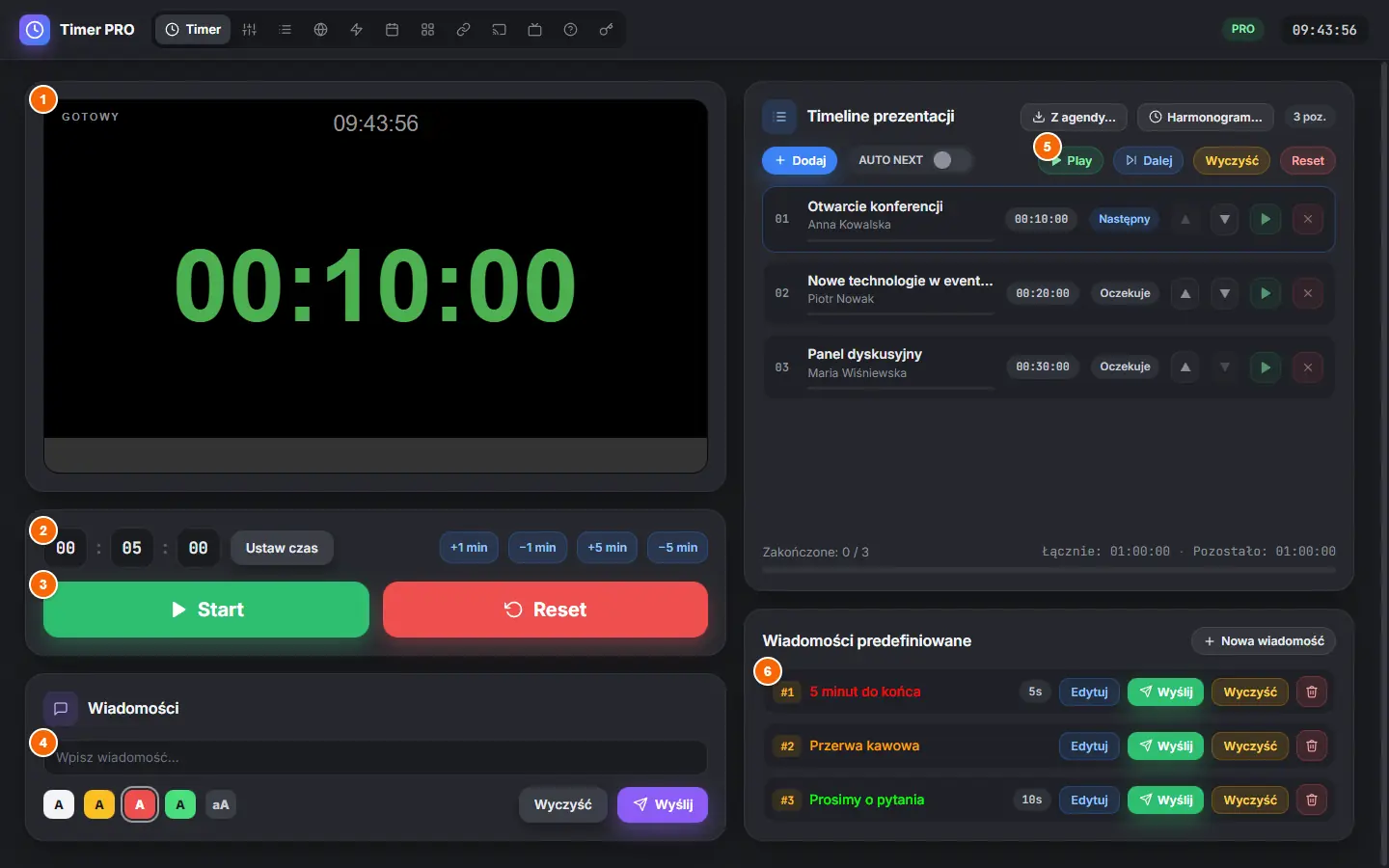Select the white message color swatch
Screen dimensions: 1389x868
[59, 804]
